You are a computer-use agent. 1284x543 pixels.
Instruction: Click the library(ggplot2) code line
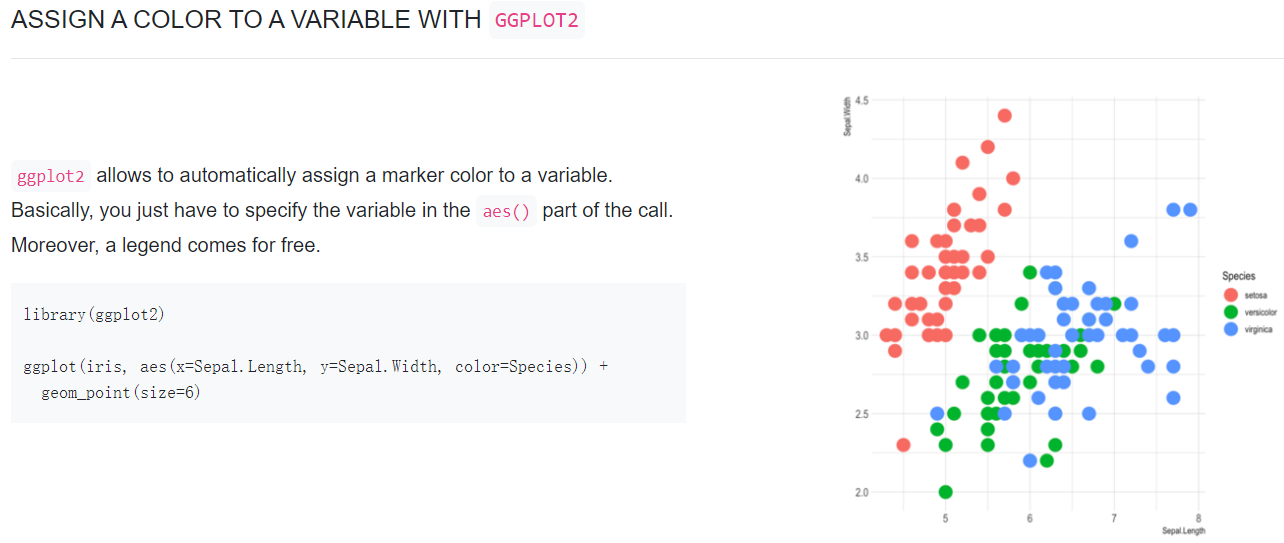[x=93, y=314]
